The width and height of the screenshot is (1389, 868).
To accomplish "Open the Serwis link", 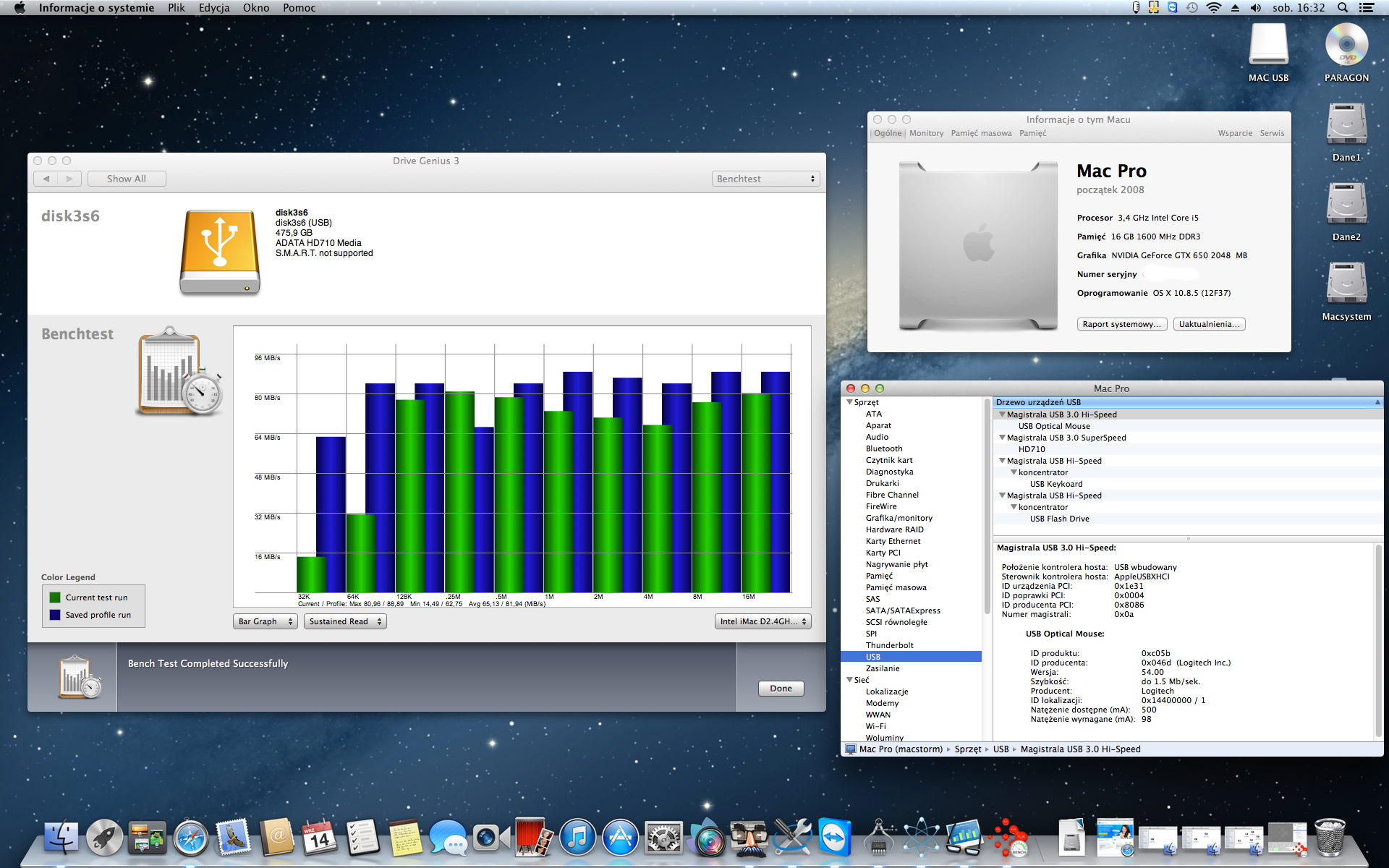I will (1272, 133).
